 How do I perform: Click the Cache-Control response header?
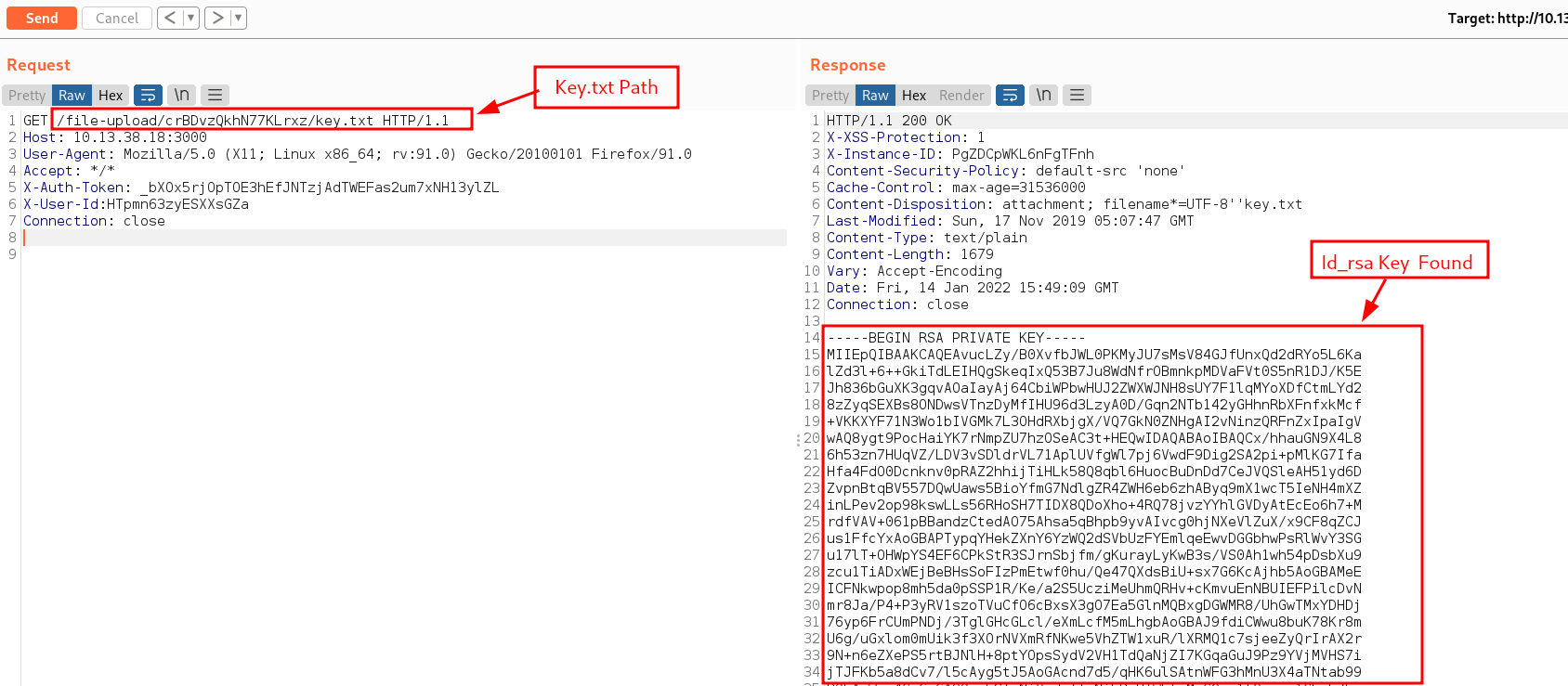956,188
